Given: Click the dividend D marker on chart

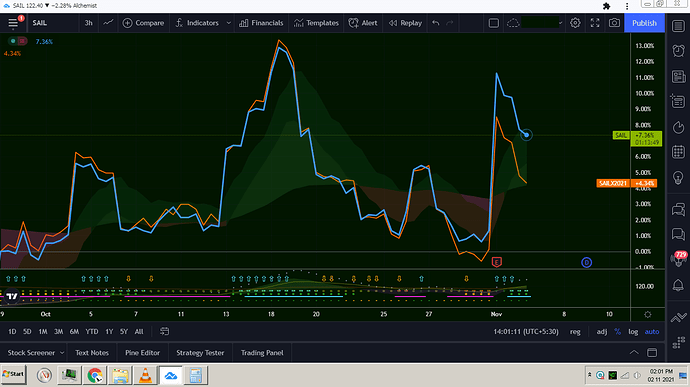Looking at the screenshot, I should (586, 262).
